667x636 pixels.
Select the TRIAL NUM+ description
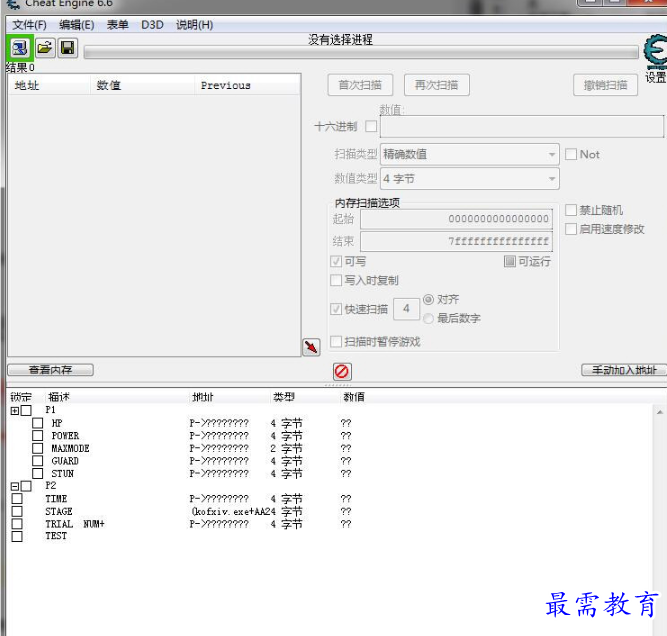pyautogui.click(x=75, y=524)
